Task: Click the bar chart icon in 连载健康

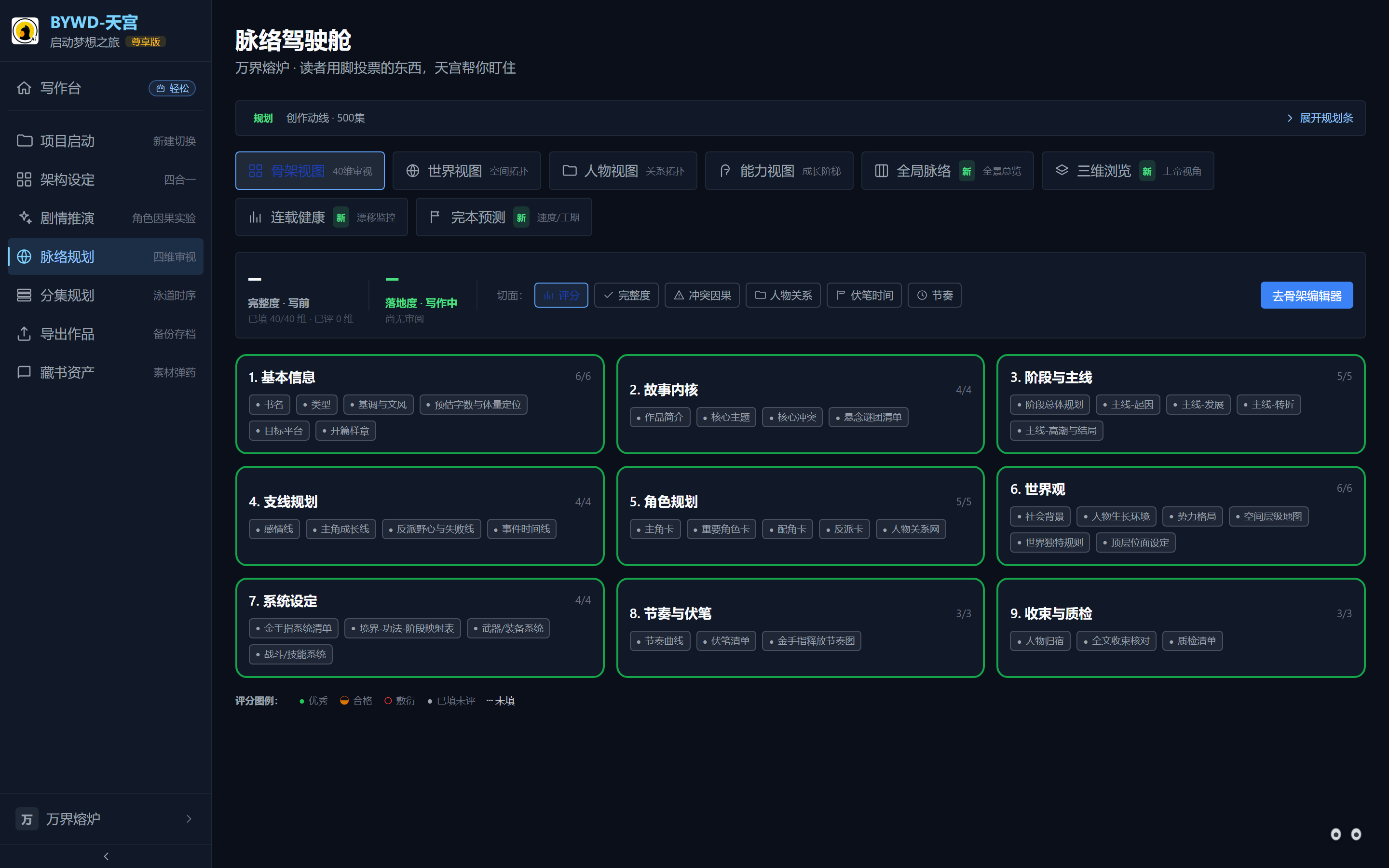Action: click(256, 217)
